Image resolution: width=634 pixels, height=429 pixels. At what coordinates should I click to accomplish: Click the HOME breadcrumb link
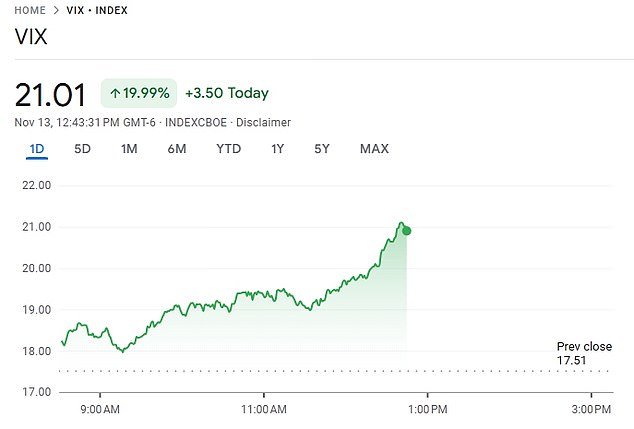pos(30,10)
